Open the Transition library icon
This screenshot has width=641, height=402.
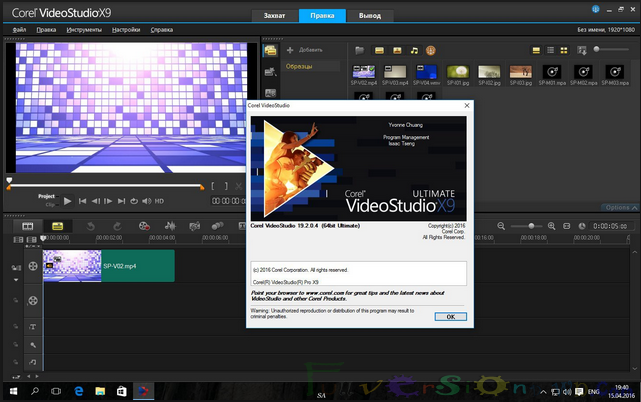270,93
